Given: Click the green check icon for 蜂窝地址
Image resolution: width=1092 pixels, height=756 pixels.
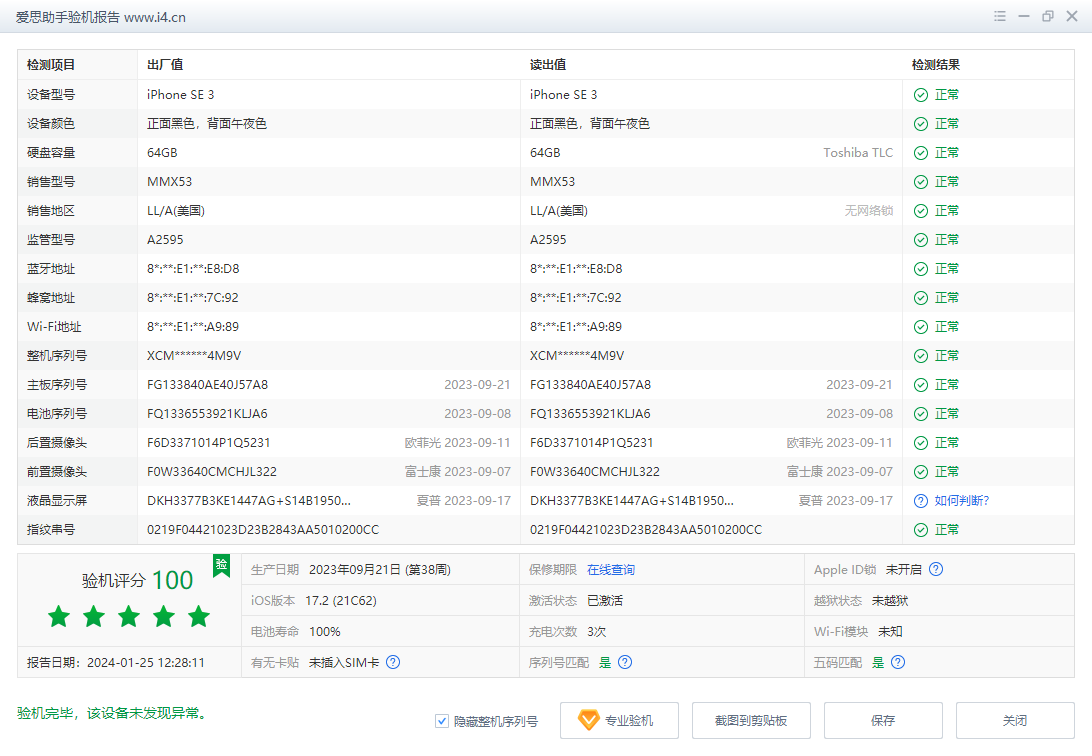Looking at the screenshot, I should (x=921, y=298).
